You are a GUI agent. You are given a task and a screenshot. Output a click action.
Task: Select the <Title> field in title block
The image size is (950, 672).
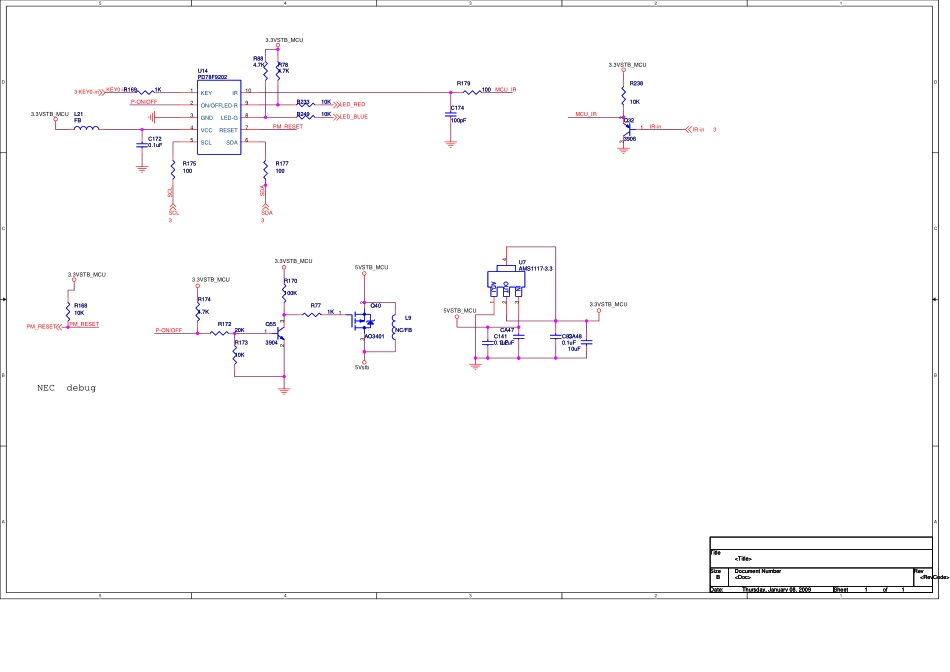[x=743, y=558]
